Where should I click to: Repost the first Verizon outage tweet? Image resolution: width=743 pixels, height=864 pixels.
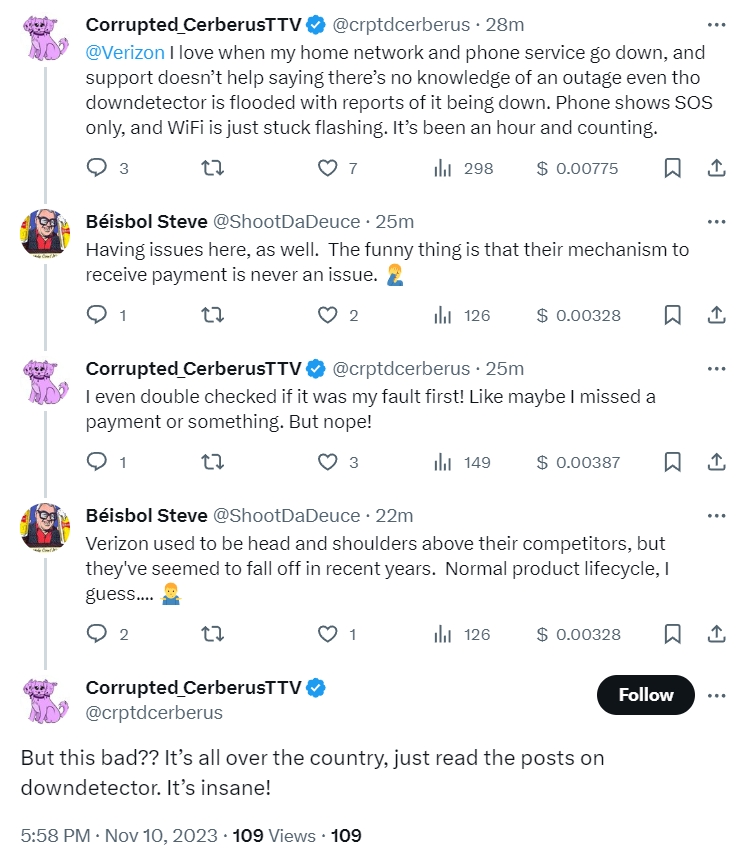pos(212,169)
